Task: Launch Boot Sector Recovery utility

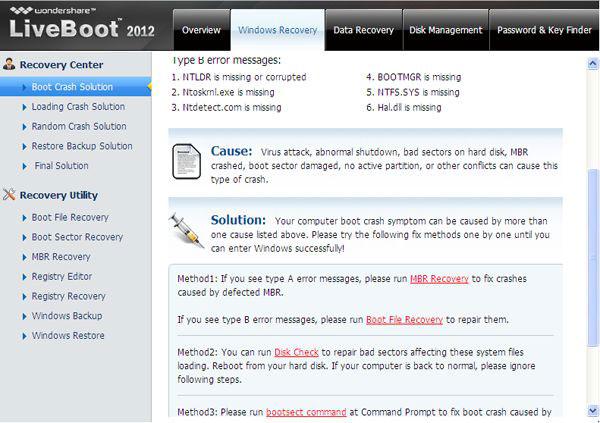Action: pyautogui.click(x=77, y=237)
